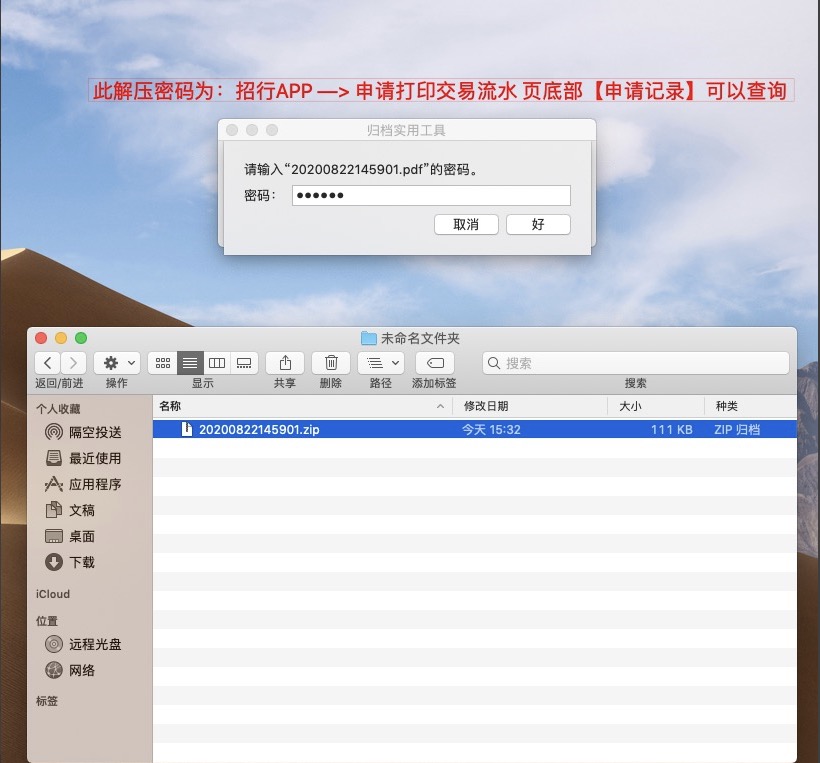Click the Network globe sidebar icon
The width and height of the screenshot is (820, 763).
[53, 670]
